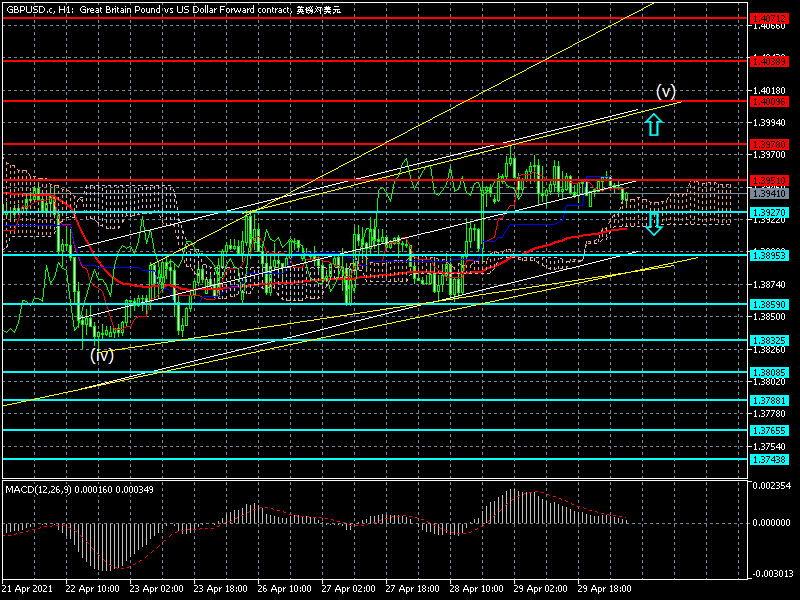Click the 26 Apr 10:00 time label
The image size is (800, 600).
click(285, 589)
